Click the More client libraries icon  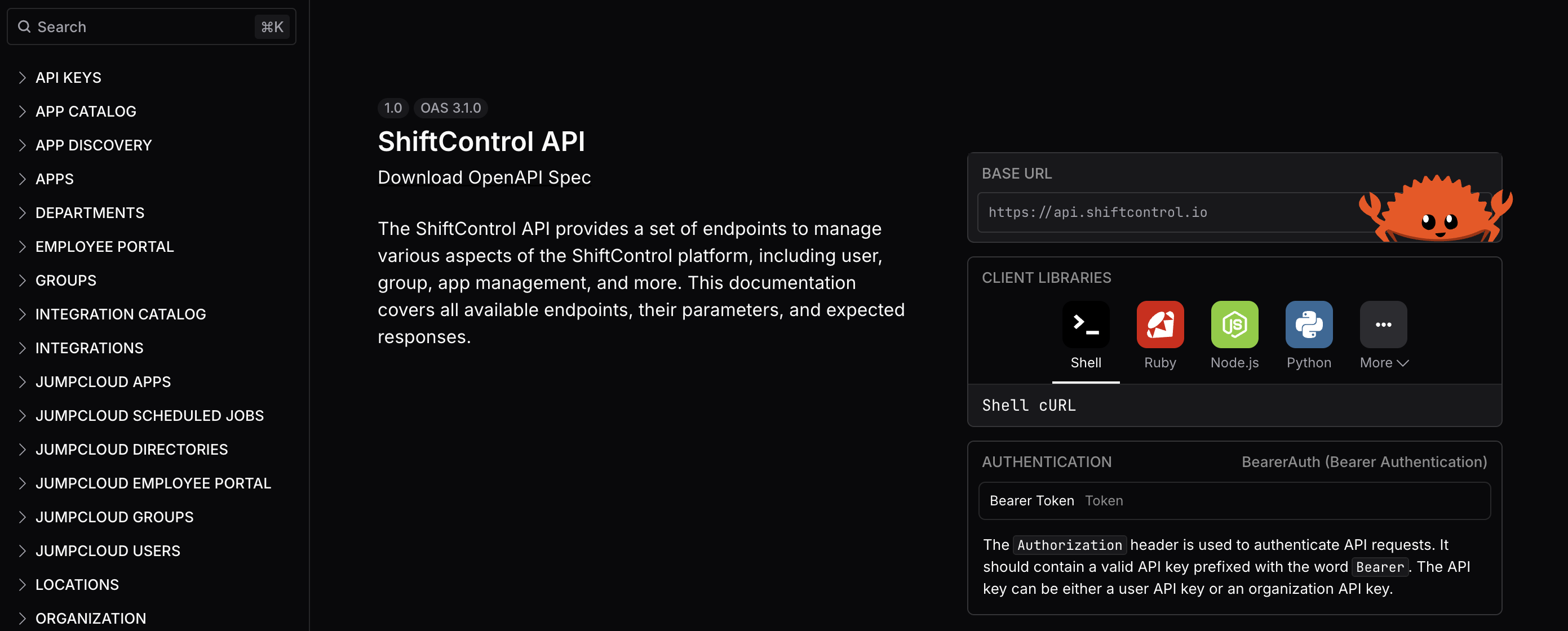pyautogui.click(x=1384, y=324)
